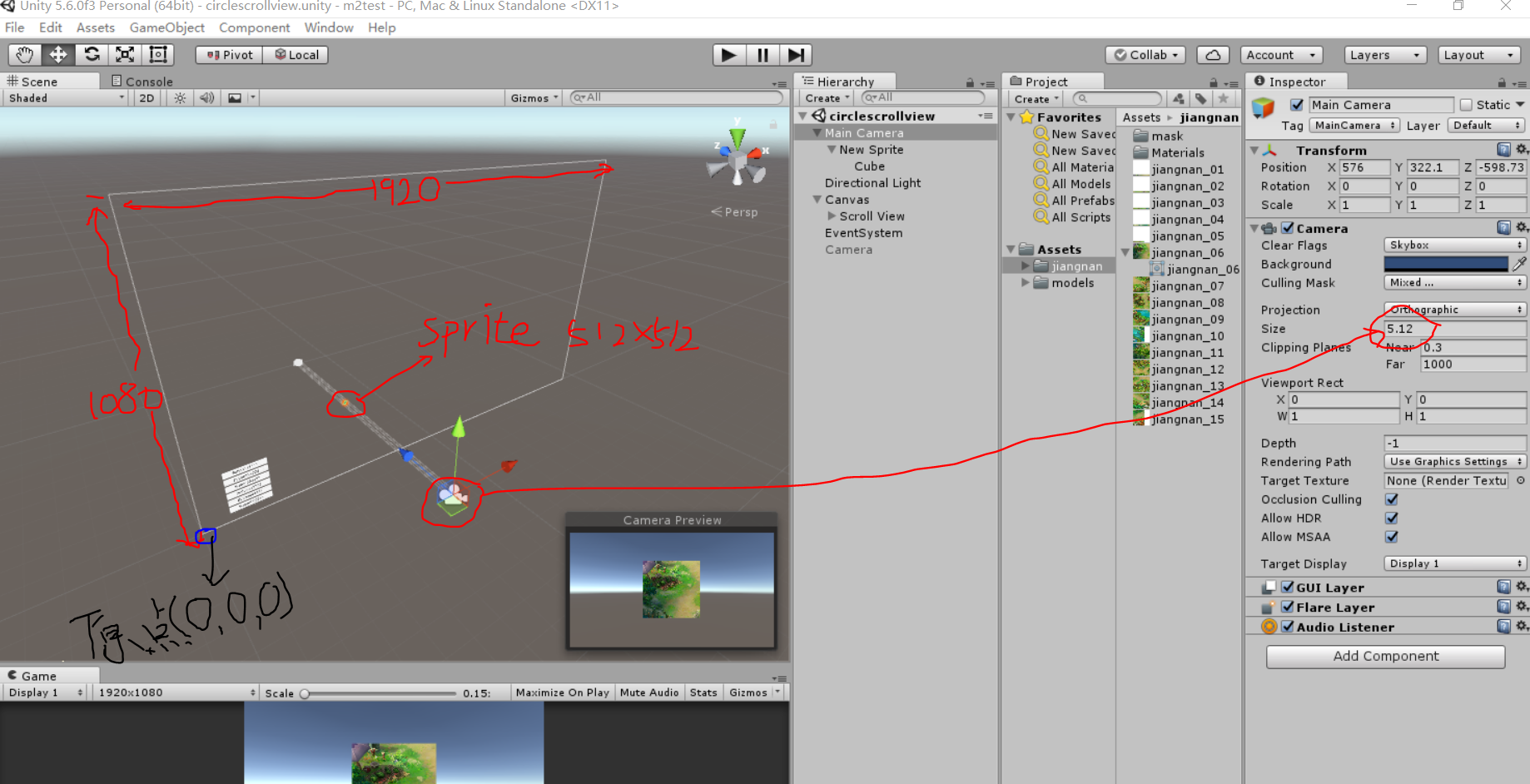Open the Culling Mask dropdown
This screenshot has height=784, width=1530.
pyautogui.click(x=1454, y=282)
